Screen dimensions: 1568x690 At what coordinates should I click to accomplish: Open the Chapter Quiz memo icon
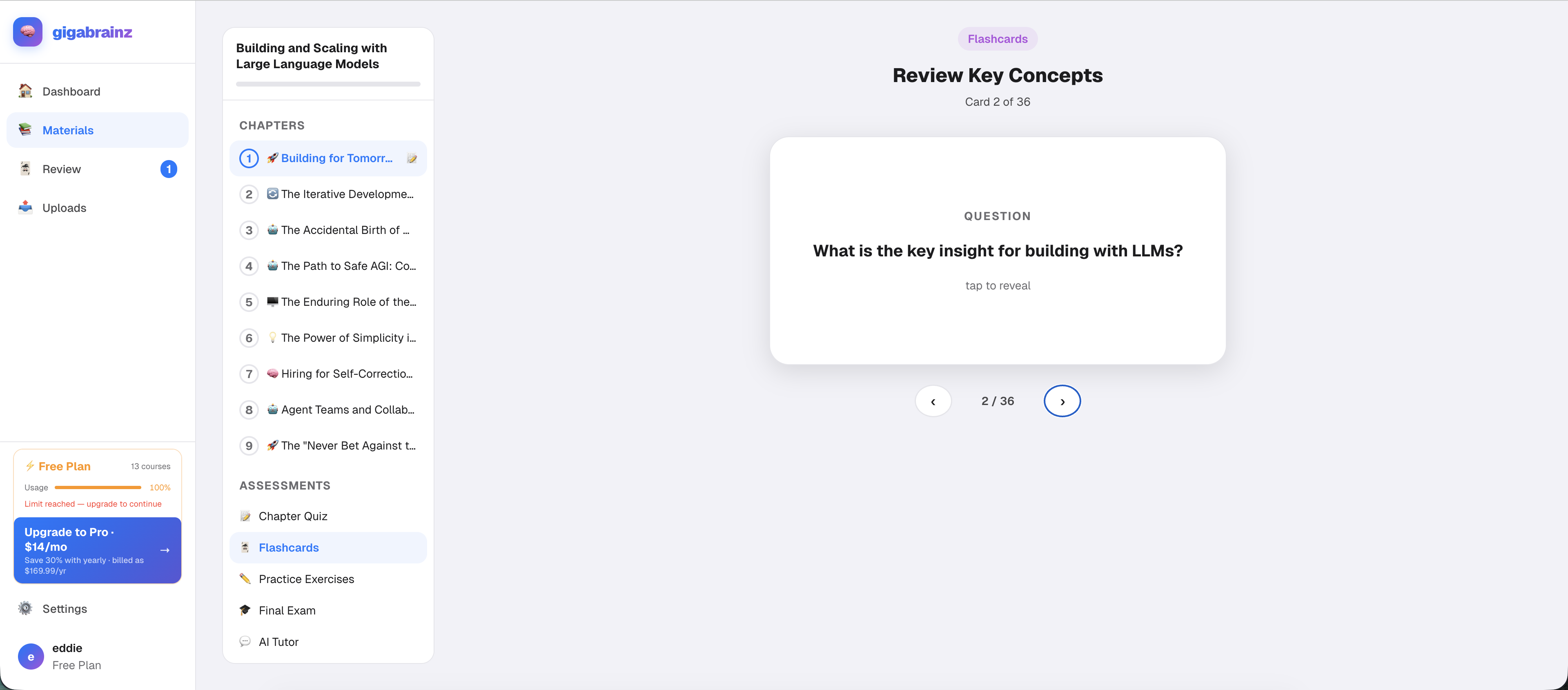[x=245, y=515]
